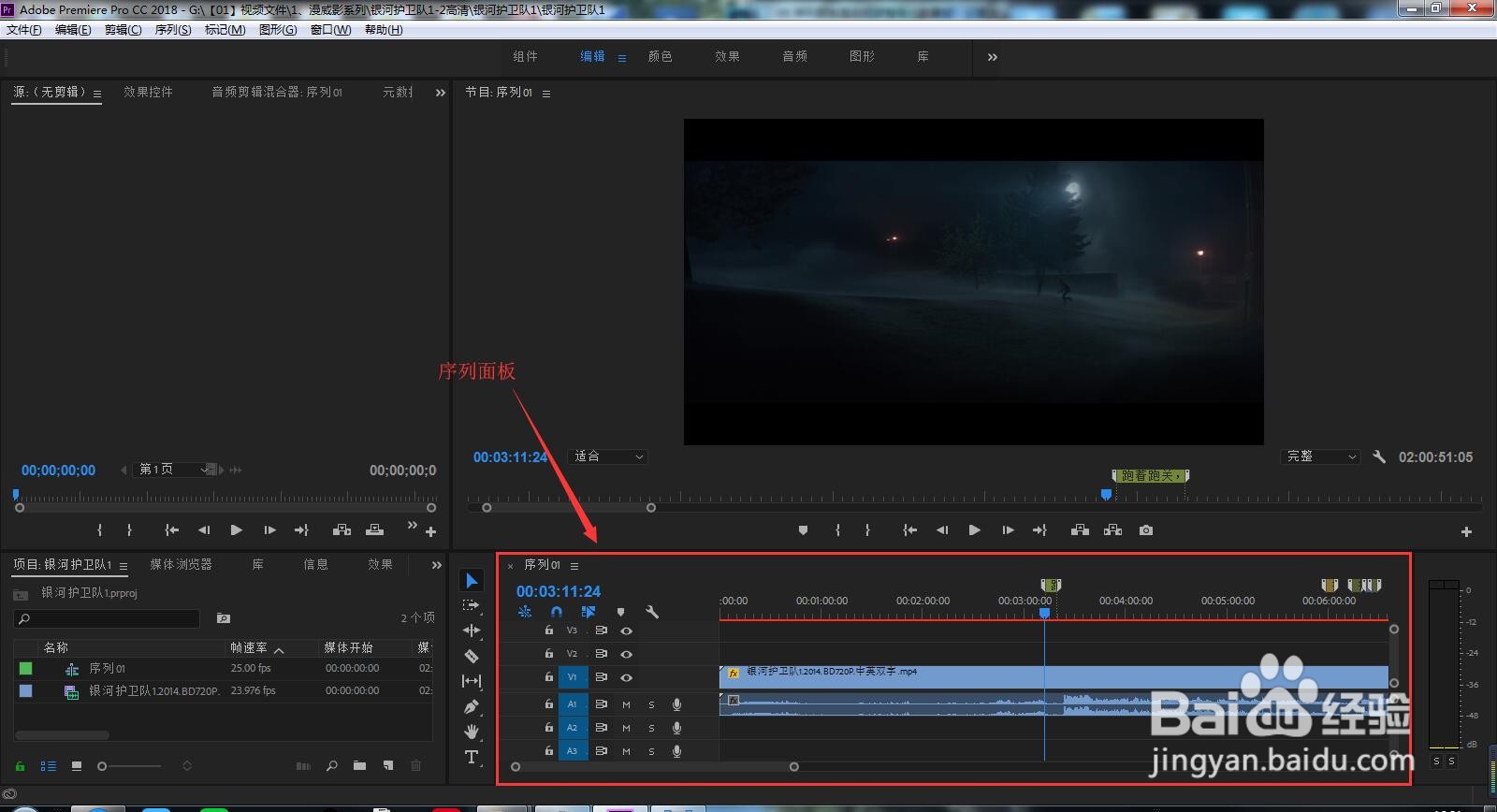Open program monitor zoom level dropdown 适合

click(608, 457)
